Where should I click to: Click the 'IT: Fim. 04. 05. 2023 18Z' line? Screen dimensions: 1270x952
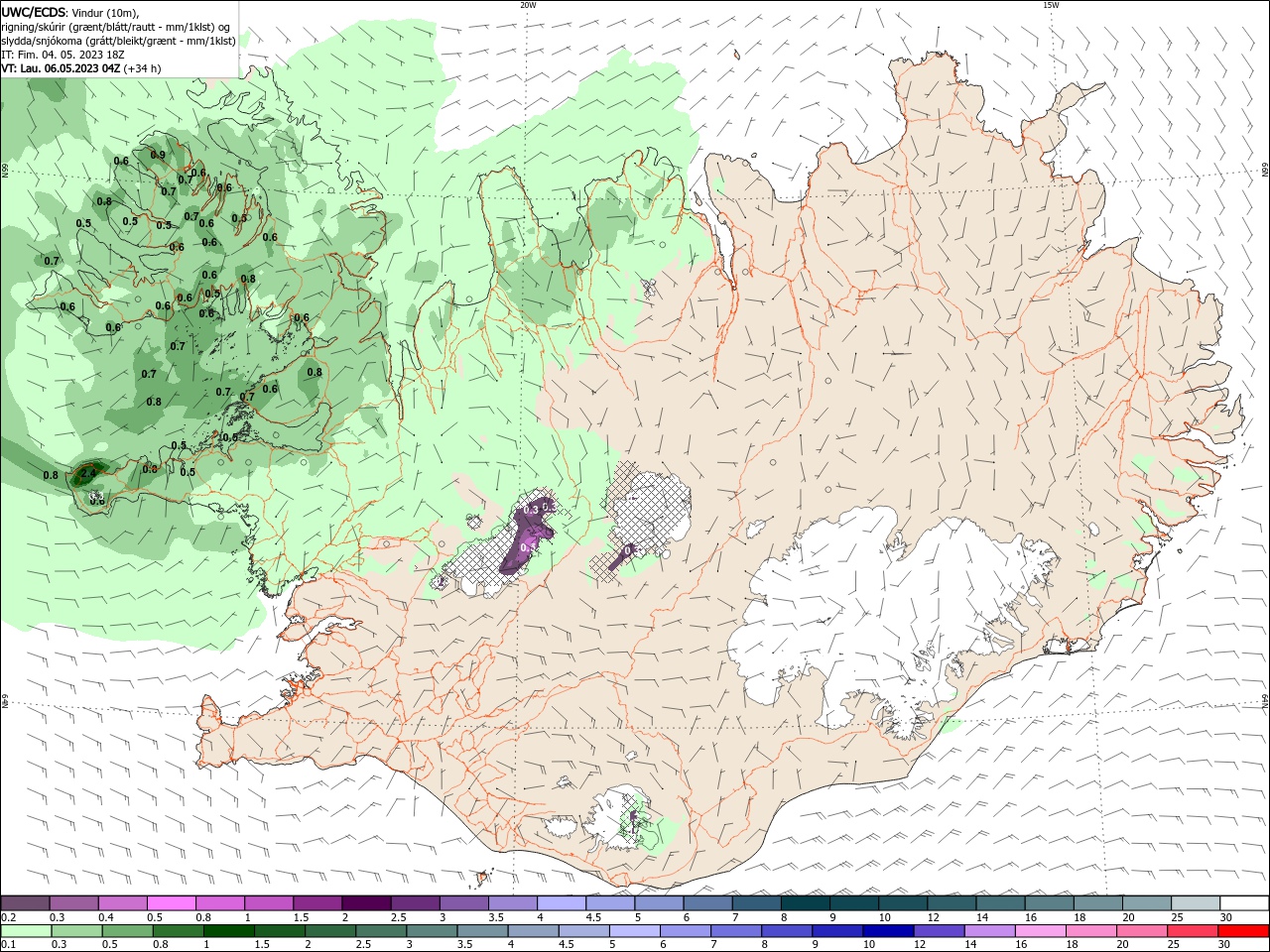[x=63, y=55]
